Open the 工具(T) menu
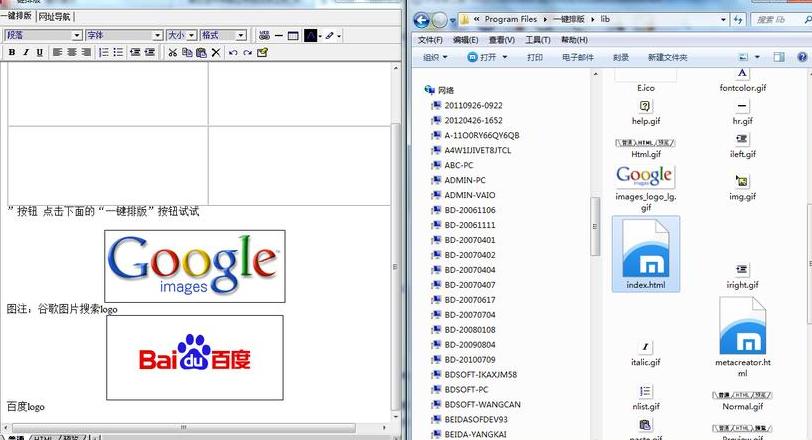This screenshot has height=440, width=812. 538,40
